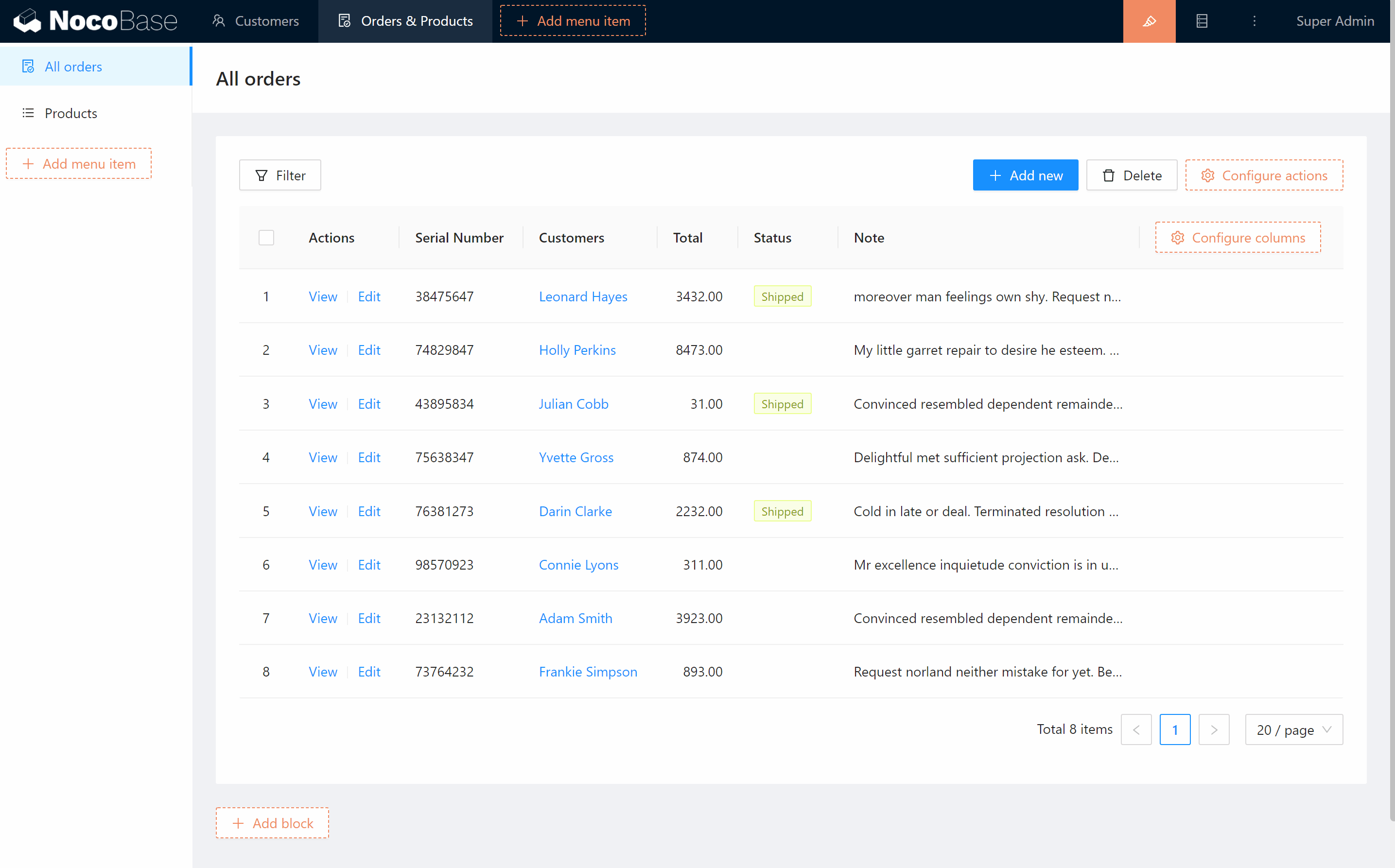Click the All orders sidebar icon
This screenshot has height=868, width=1395.
pos(28,67)
